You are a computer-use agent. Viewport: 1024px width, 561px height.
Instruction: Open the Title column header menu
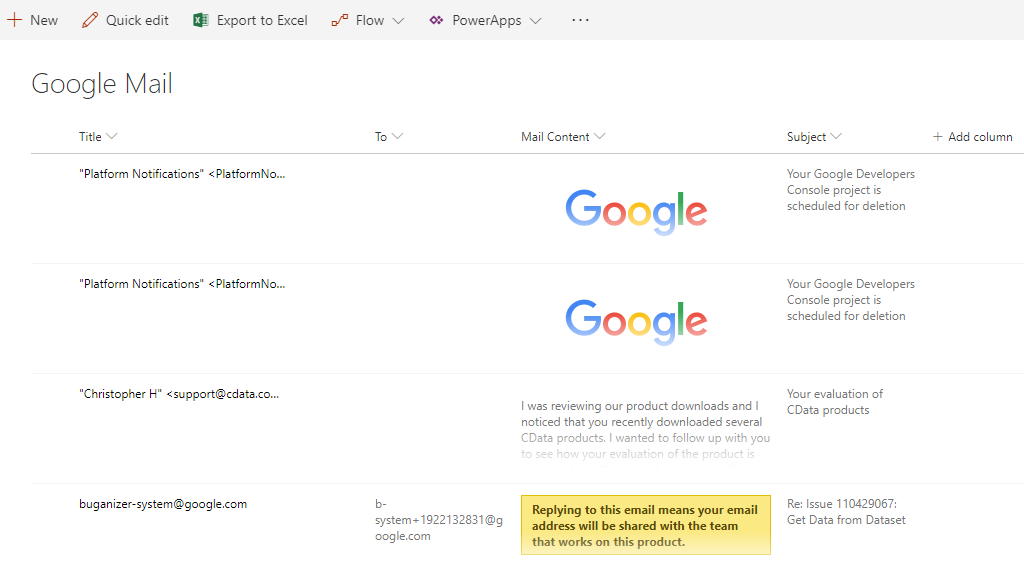click(x=98, y=137)
